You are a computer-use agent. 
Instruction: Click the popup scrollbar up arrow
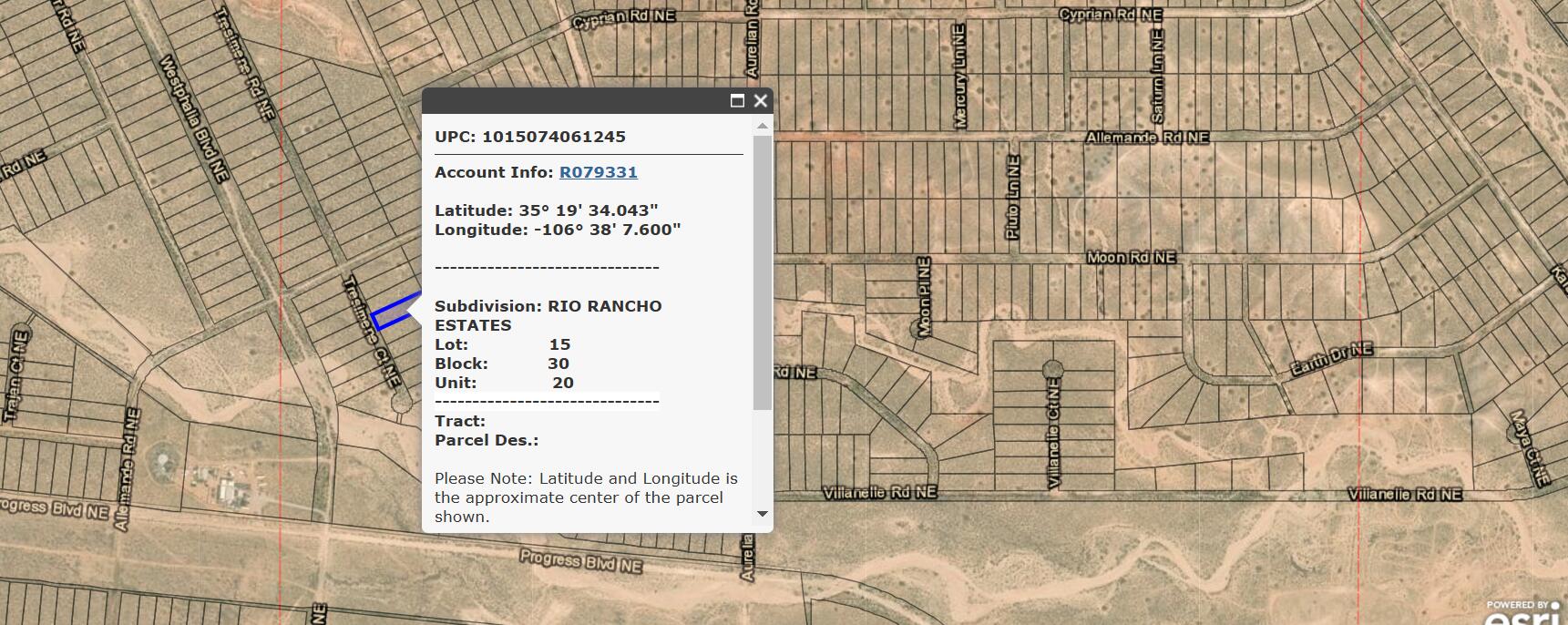pyautogui.click(x=763, y=126)
